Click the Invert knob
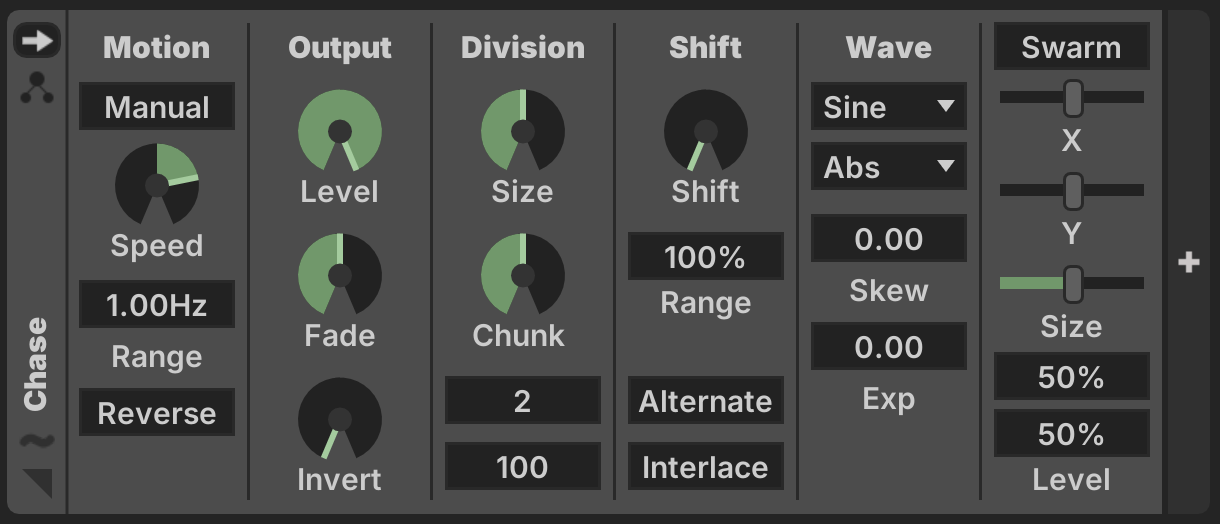Screen dimensions: 1220x524 tap(340, 419)
